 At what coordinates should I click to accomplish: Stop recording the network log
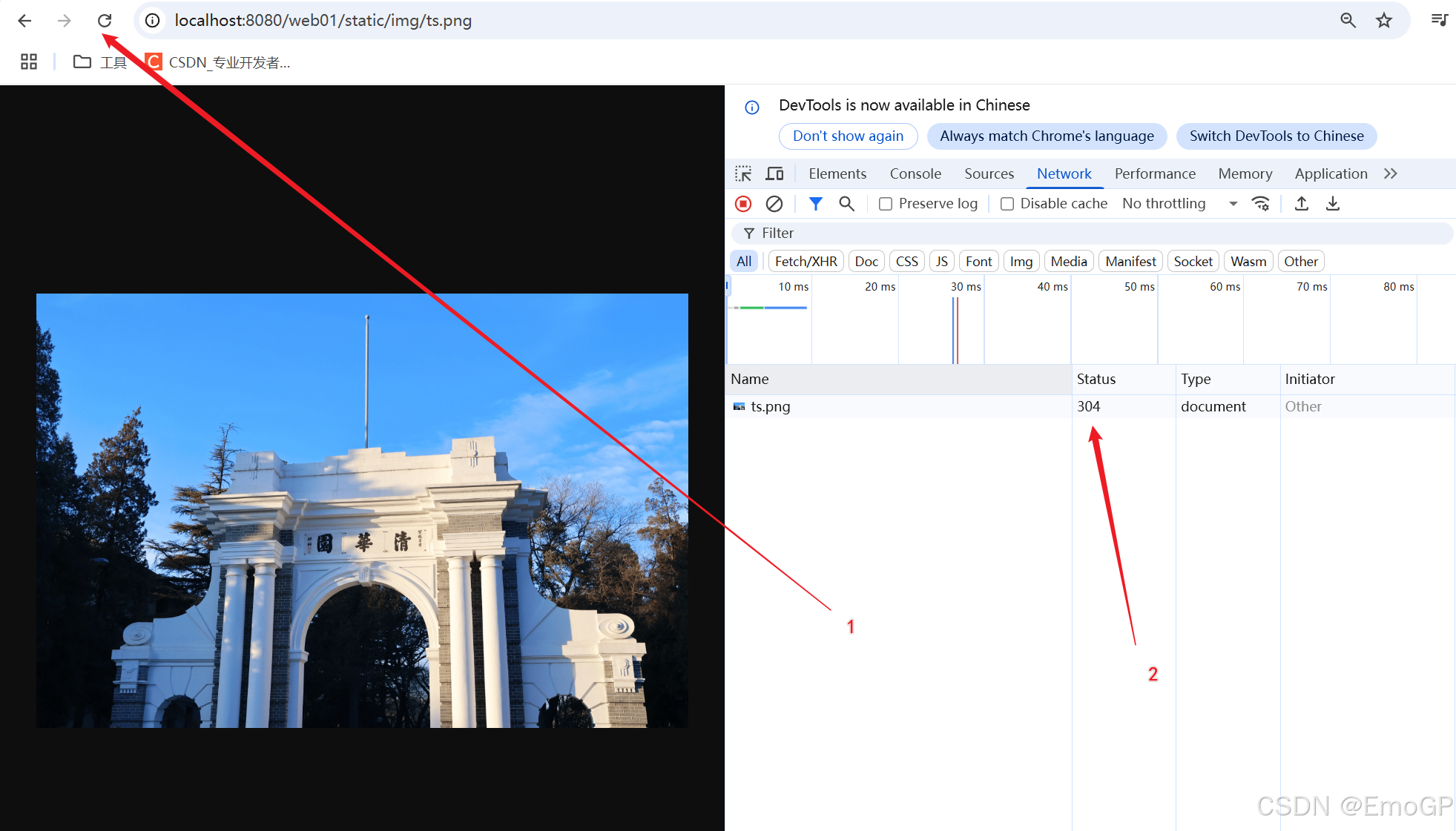click(x=743, y=203)
